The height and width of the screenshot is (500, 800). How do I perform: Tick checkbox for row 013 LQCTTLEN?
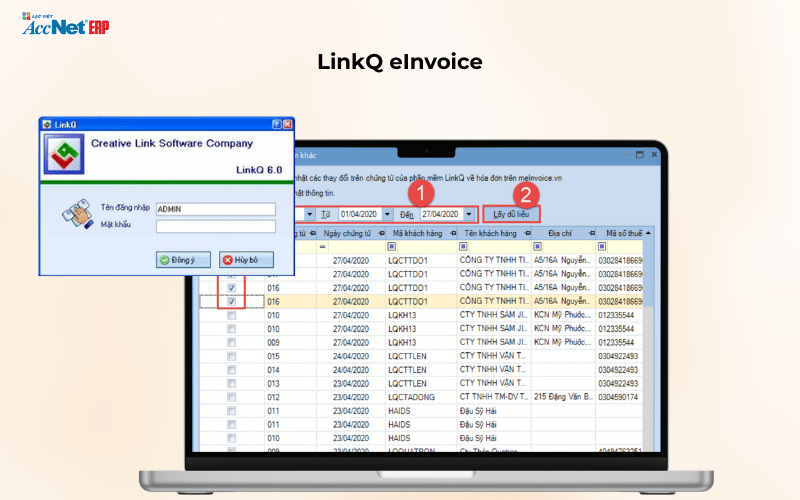coord(232,383)
